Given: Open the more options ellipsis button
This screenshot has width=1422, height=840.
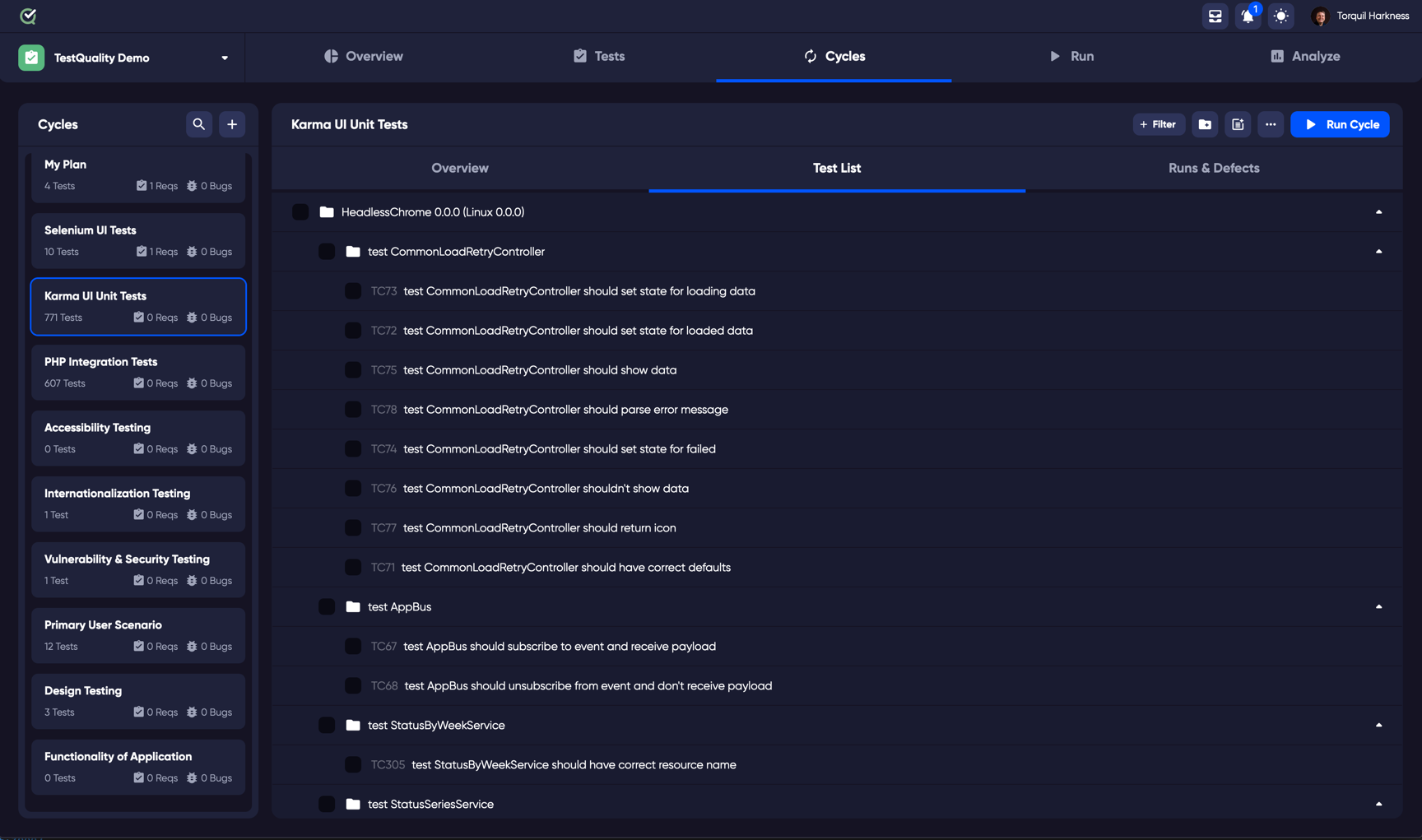Looking at the screenshot, I should [1271, 124].
